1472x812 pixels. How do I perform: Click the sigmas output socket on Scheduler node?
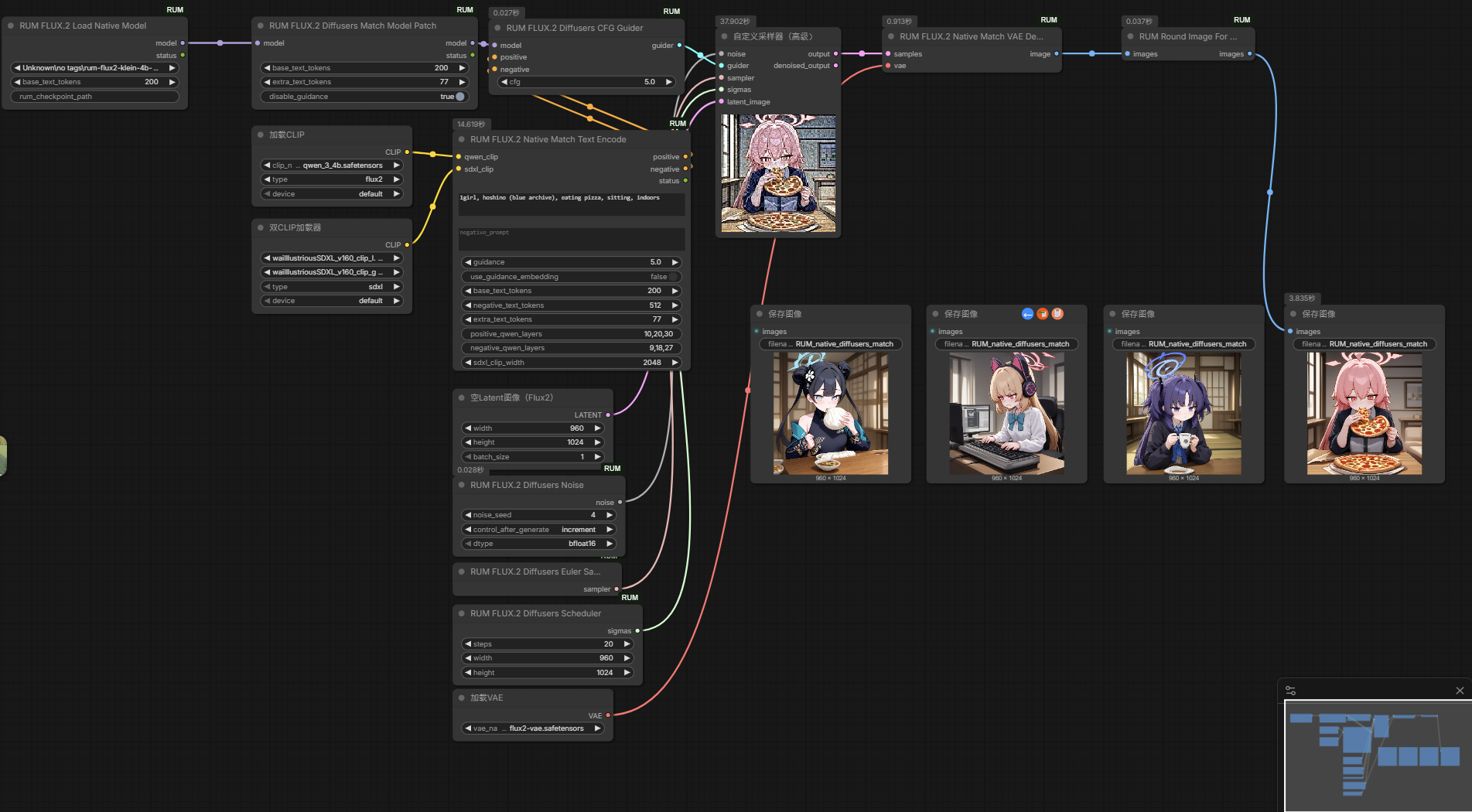(637, 631)
